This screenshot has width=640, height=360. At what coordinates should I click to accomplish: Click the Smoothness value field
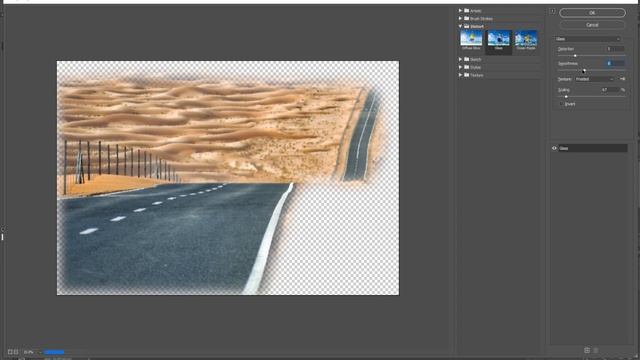[x=614, y=63]
